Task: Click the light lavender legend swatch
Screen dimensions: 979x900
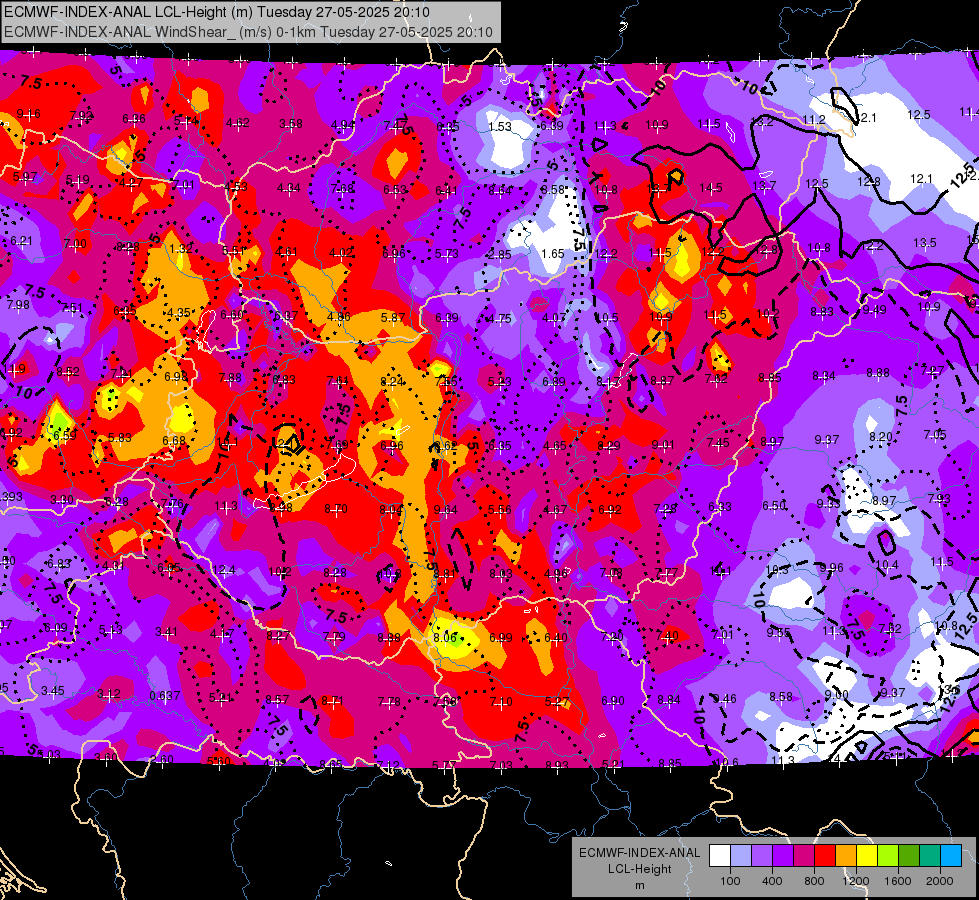Action: 741,856
